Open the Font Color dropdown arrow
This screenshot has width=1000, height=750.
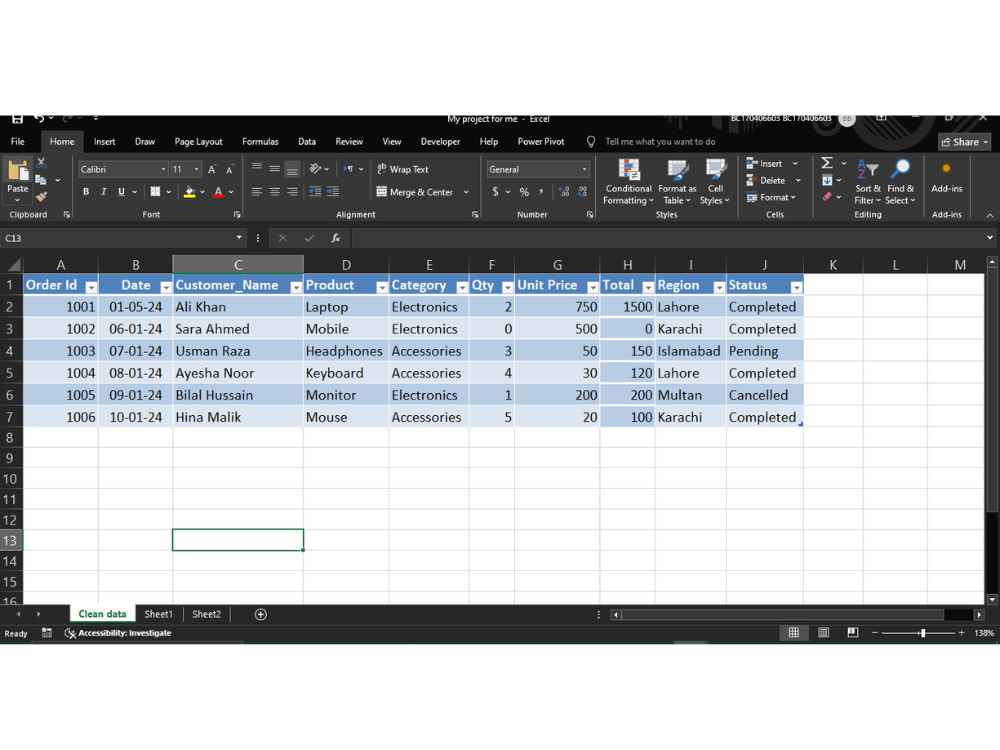pos(232,191)
